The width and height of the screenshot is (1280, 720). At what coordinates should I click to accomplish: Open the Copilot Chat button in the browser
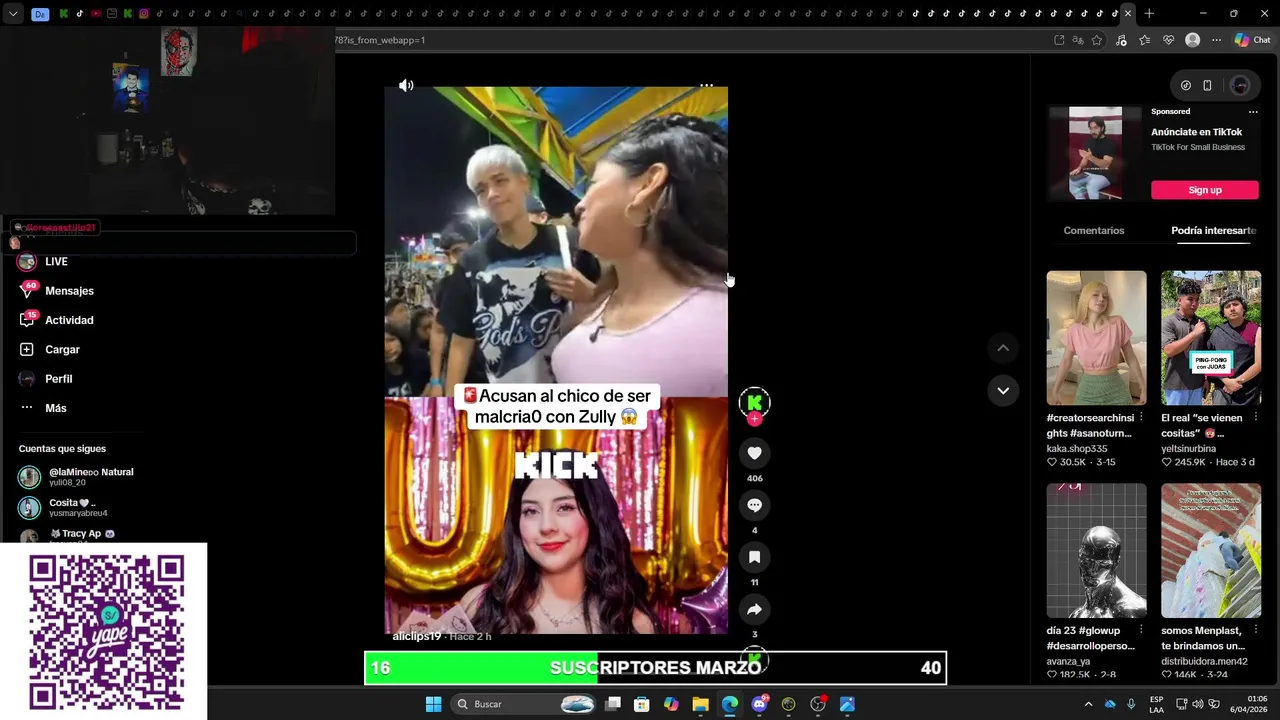(x=1252, y=40)
